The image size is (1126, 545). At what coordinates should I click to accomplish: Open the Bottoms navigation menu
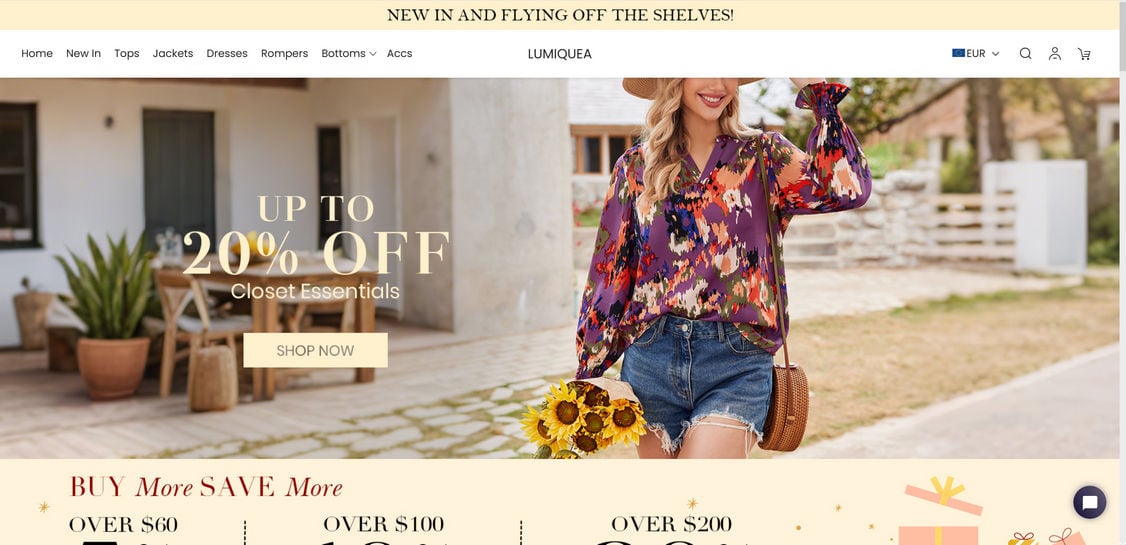[343, 53]
